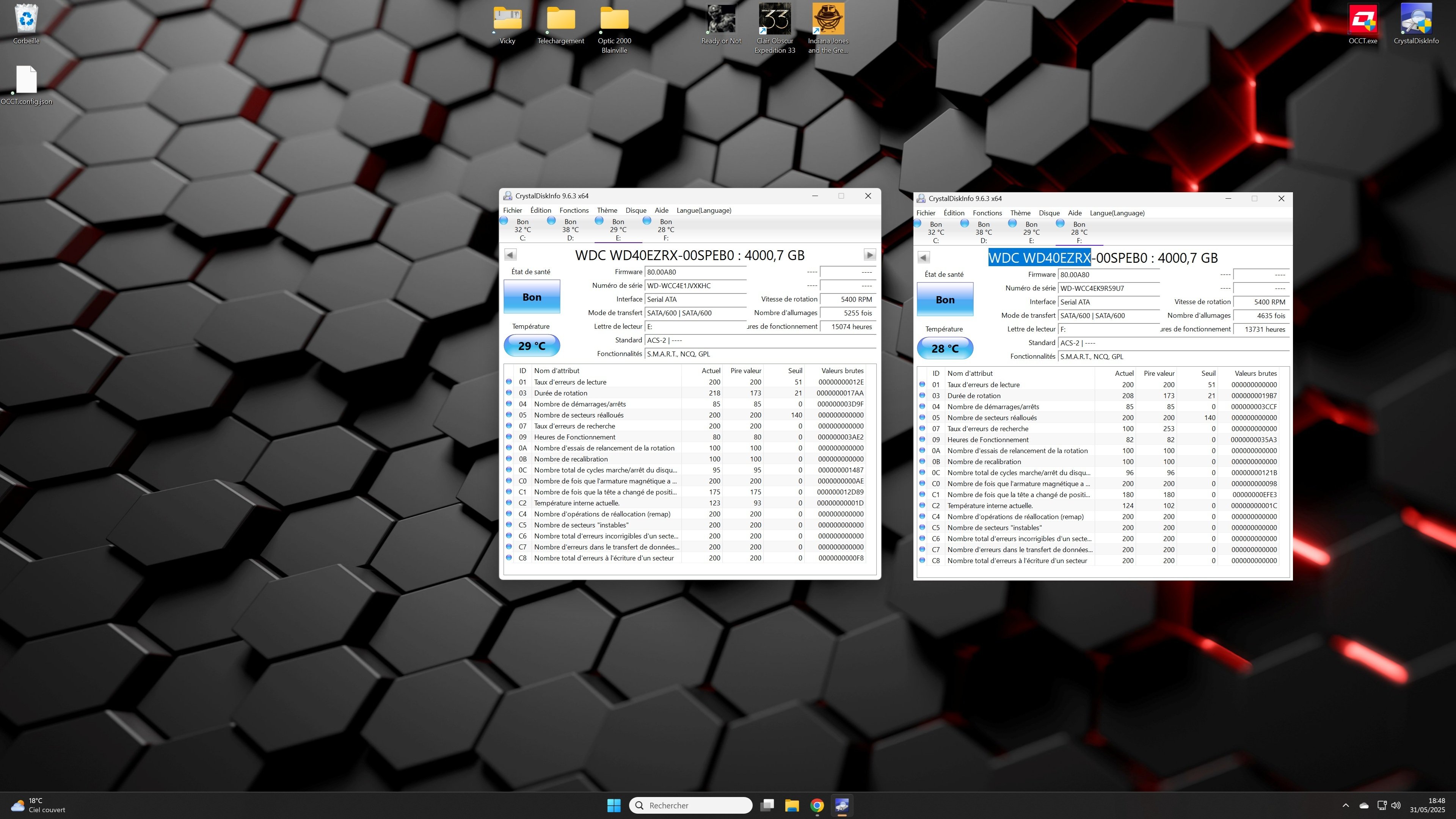Open Édition menu in left CrystalDiskInfo window

click(540, 210)
